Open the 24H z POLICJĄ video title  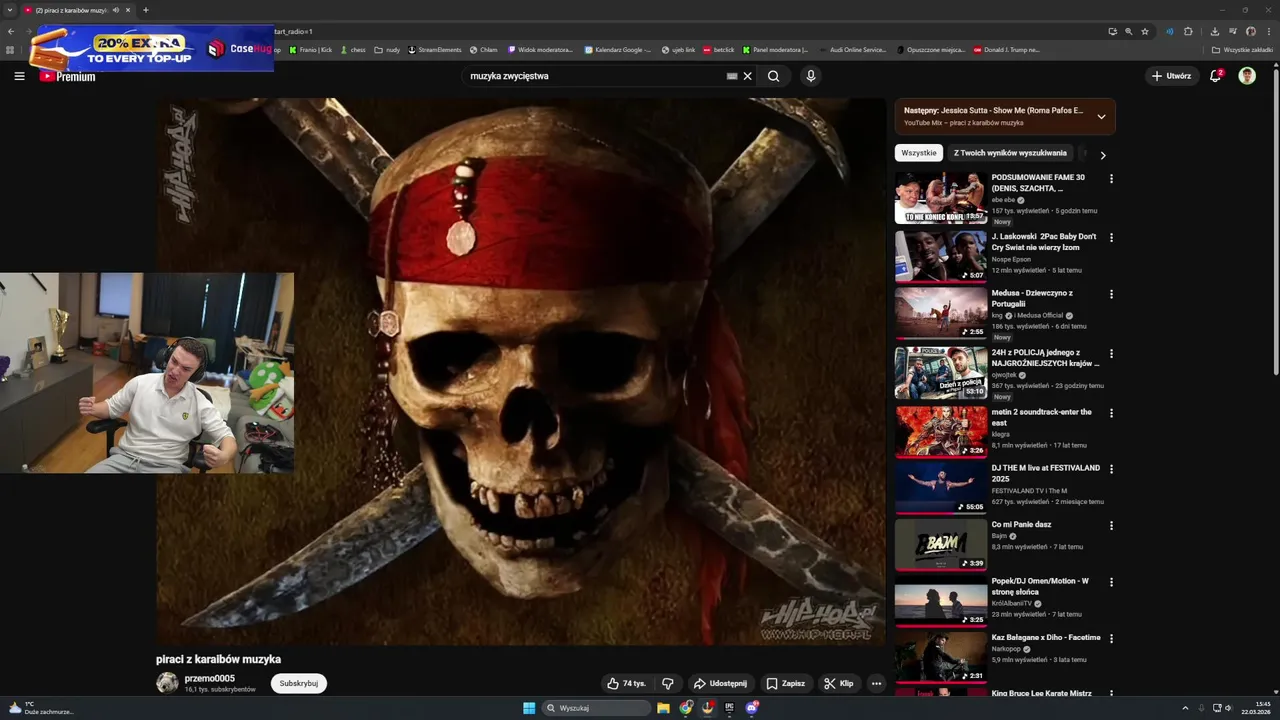pyautogui.click(x=1045, y=358)
